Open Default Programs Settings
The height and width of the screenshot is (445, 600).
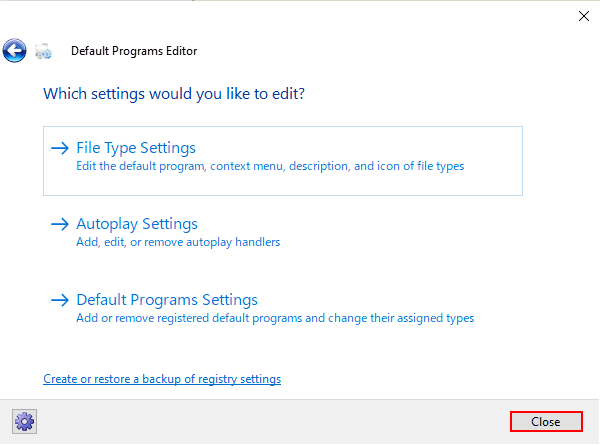click(167, 300)
